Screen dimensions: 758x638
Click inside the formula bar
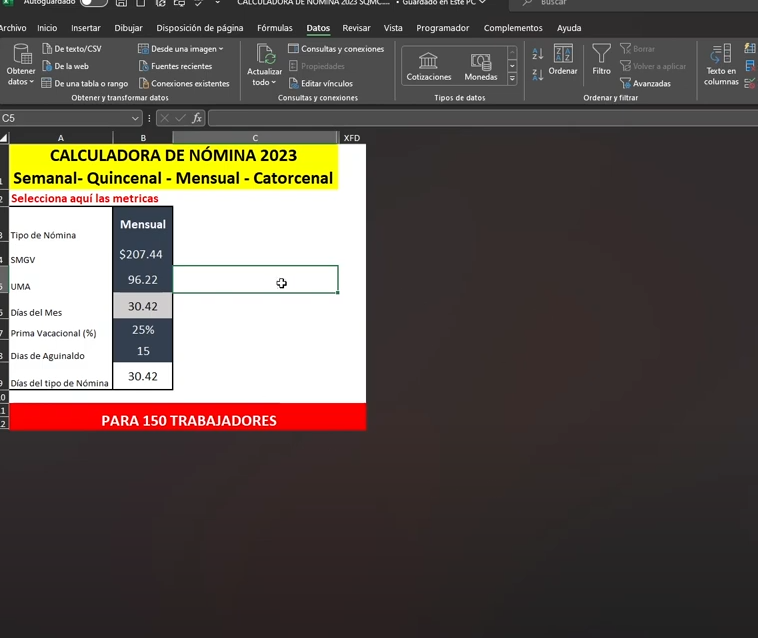point(482,118)
